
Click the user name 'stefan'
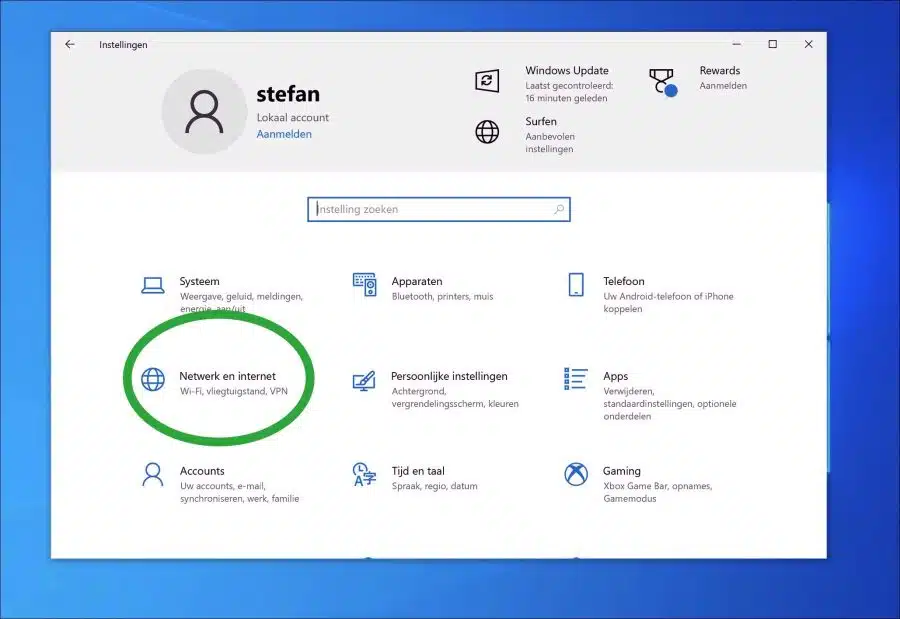pos(288,94)
